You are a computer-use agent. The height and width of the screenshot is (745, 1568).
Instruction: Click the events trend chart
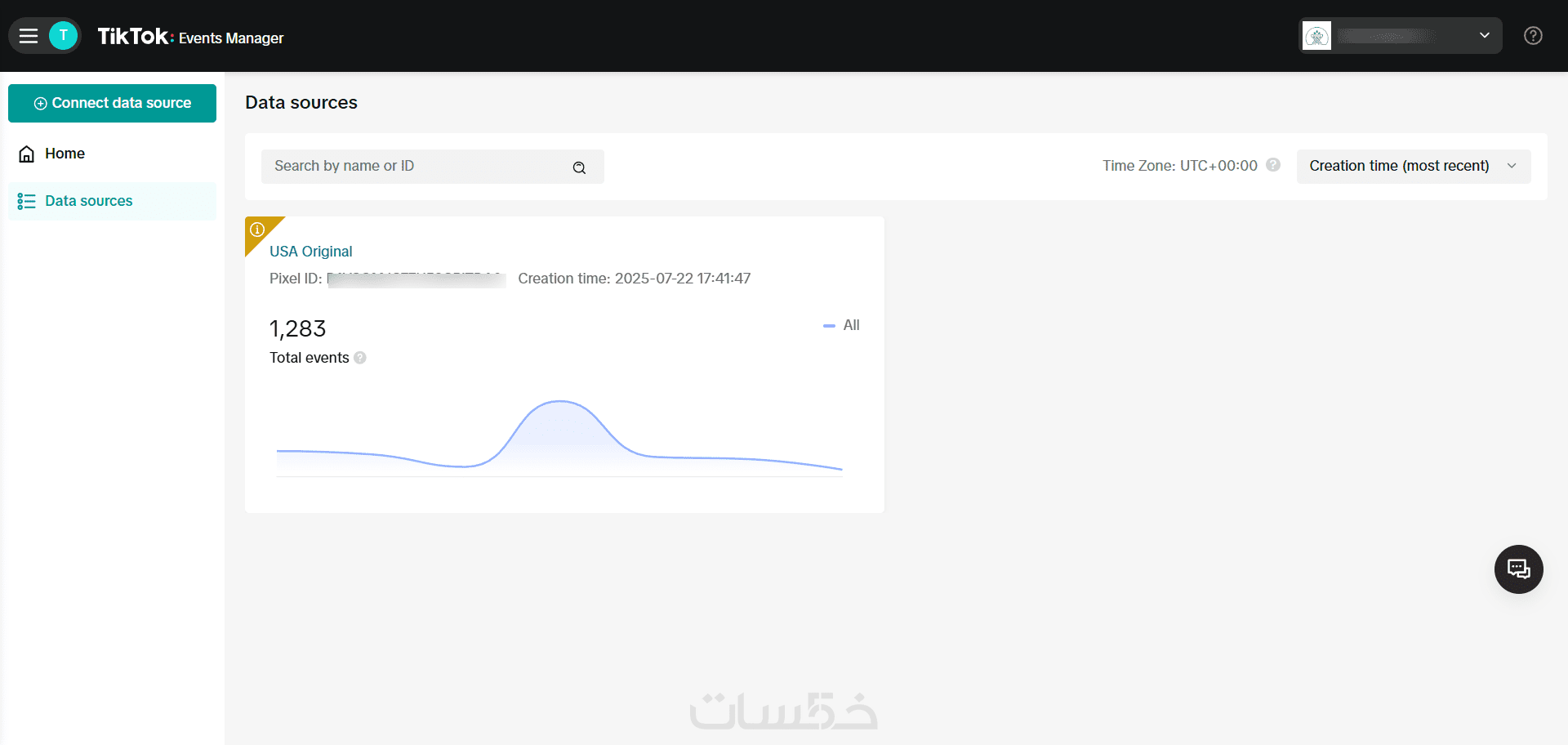point(559,437)
